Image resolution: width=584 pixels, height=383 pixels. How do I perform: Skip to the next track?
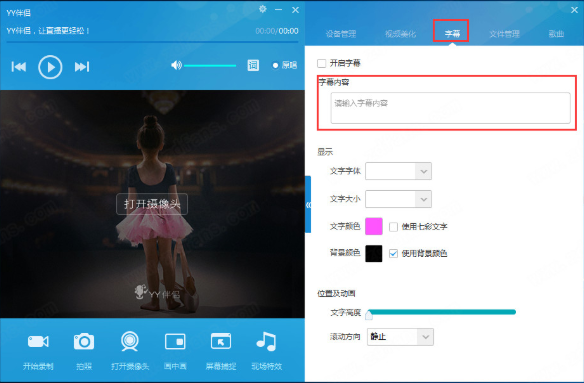(x=82, y=67)
